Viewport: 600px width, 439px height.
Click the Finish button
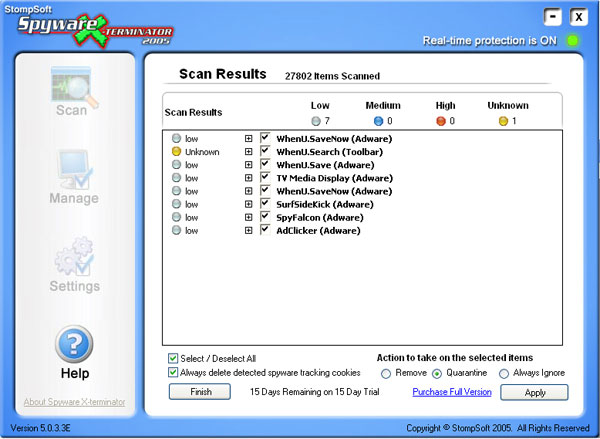pyautogui.click(x=200, y=392)
